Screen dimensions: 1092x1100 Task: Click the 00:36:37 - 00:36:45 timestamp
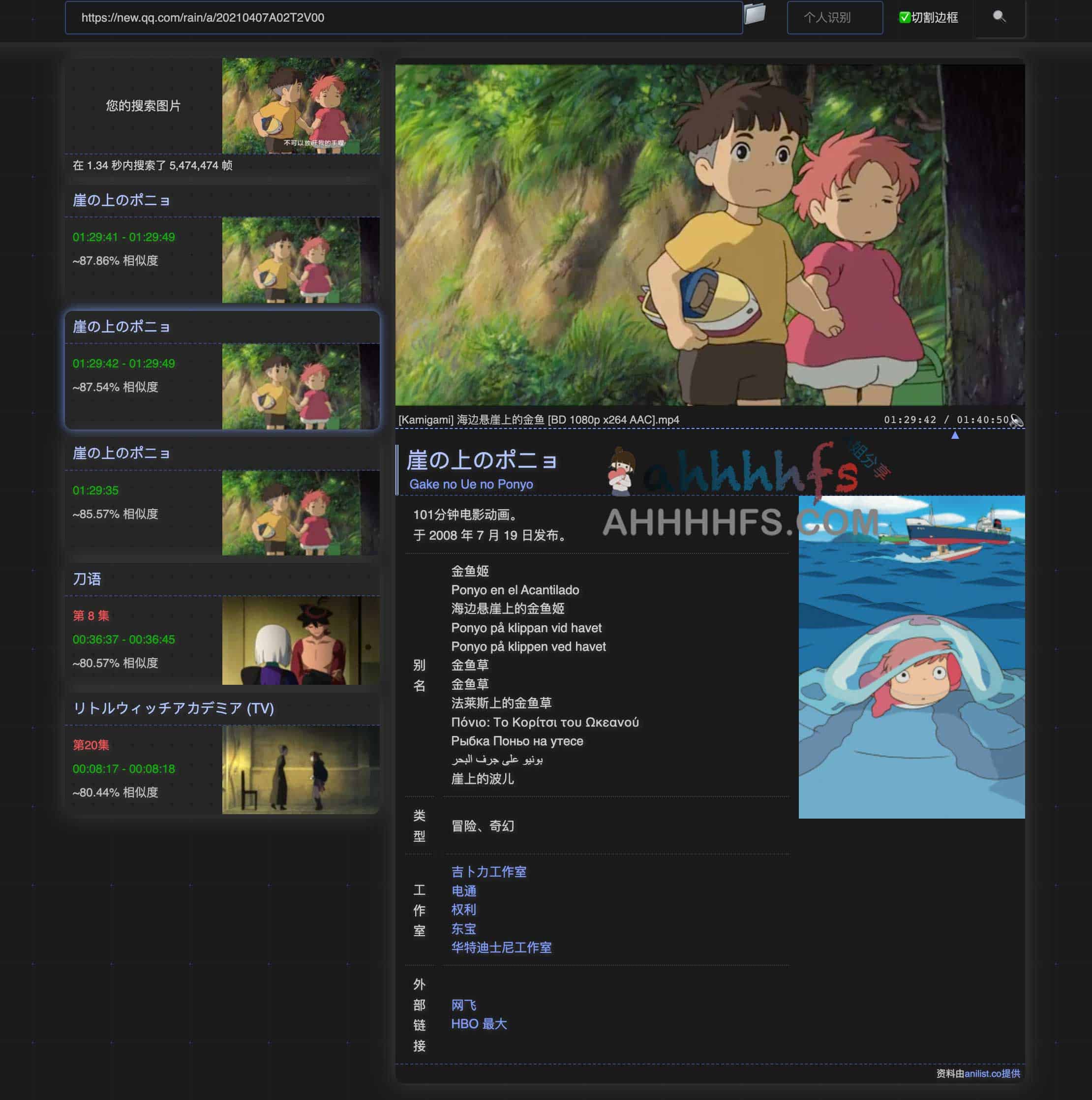[x=123, y=640]
